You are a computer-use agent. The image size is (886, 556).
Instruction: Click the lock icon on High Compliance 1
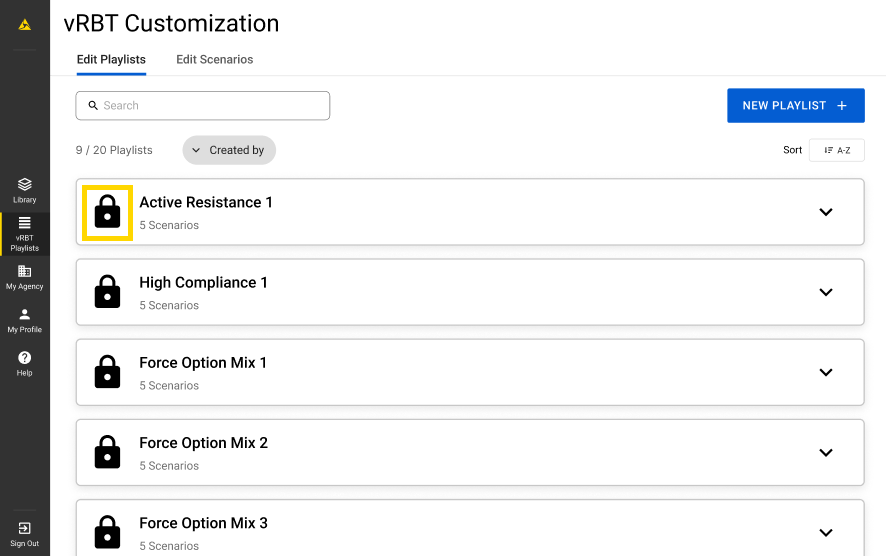(x=107, y=292)
